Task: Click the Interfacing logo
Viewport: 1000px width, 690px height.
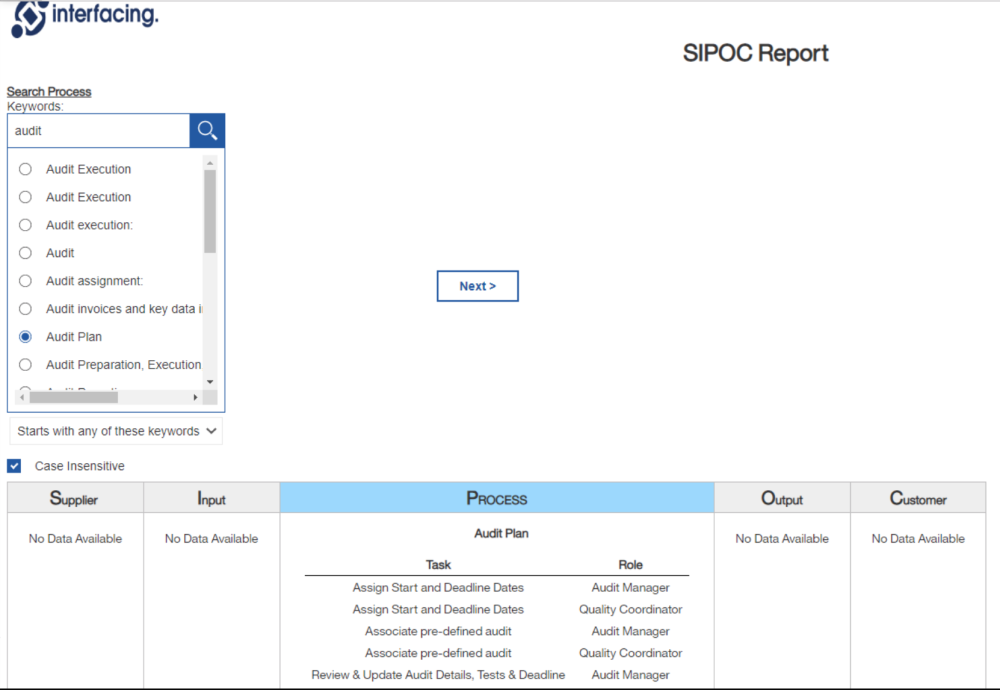Action: (85, 18)
